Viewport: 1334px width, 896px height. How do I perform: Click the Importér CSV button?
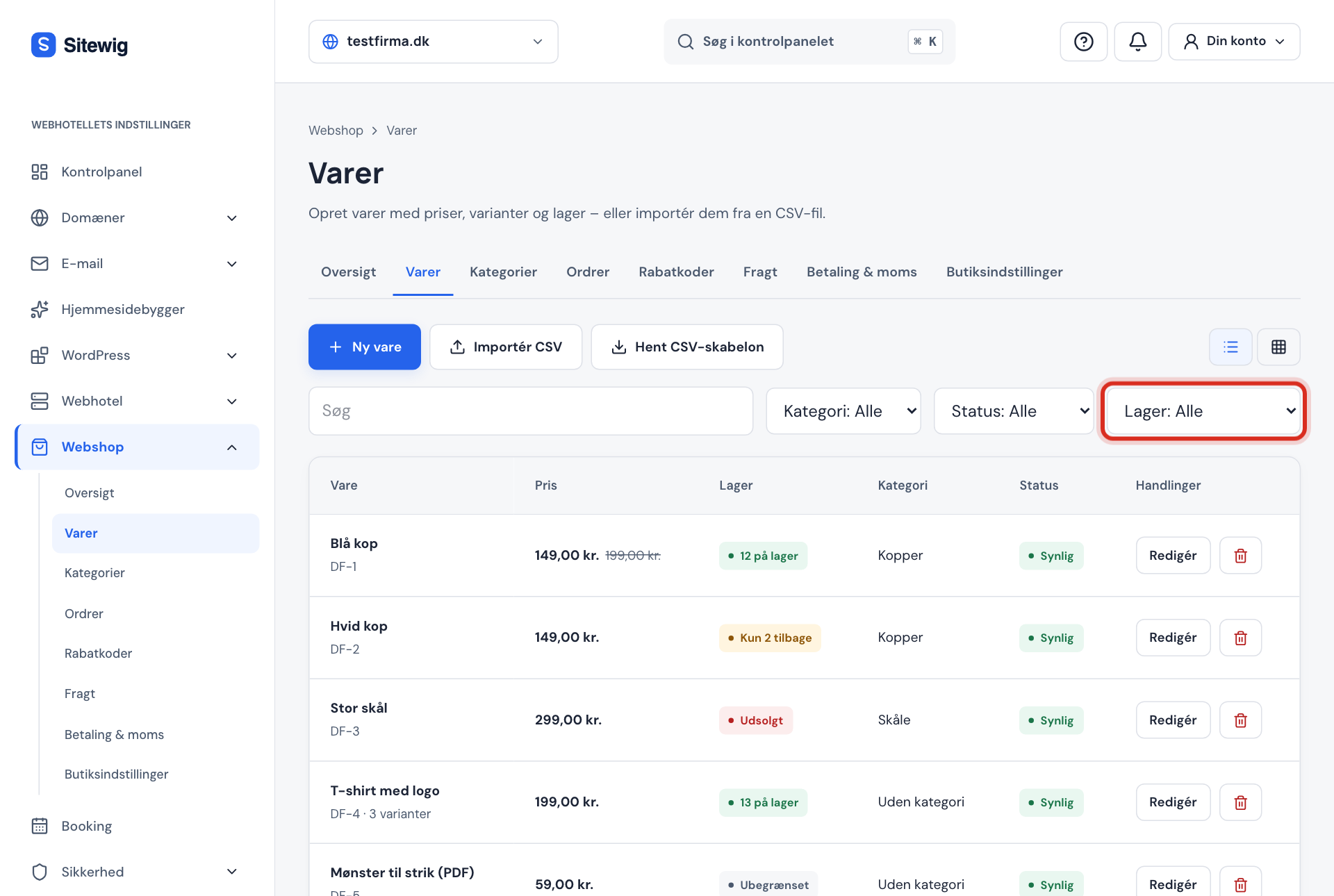(x=506, y=347)
